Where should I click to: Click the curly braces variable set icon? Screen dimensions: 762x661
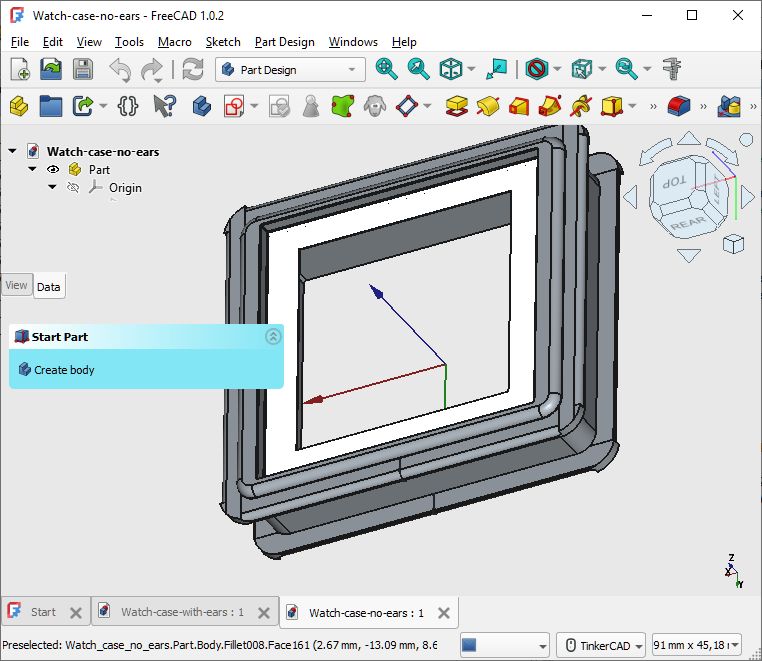click(128, 106)
